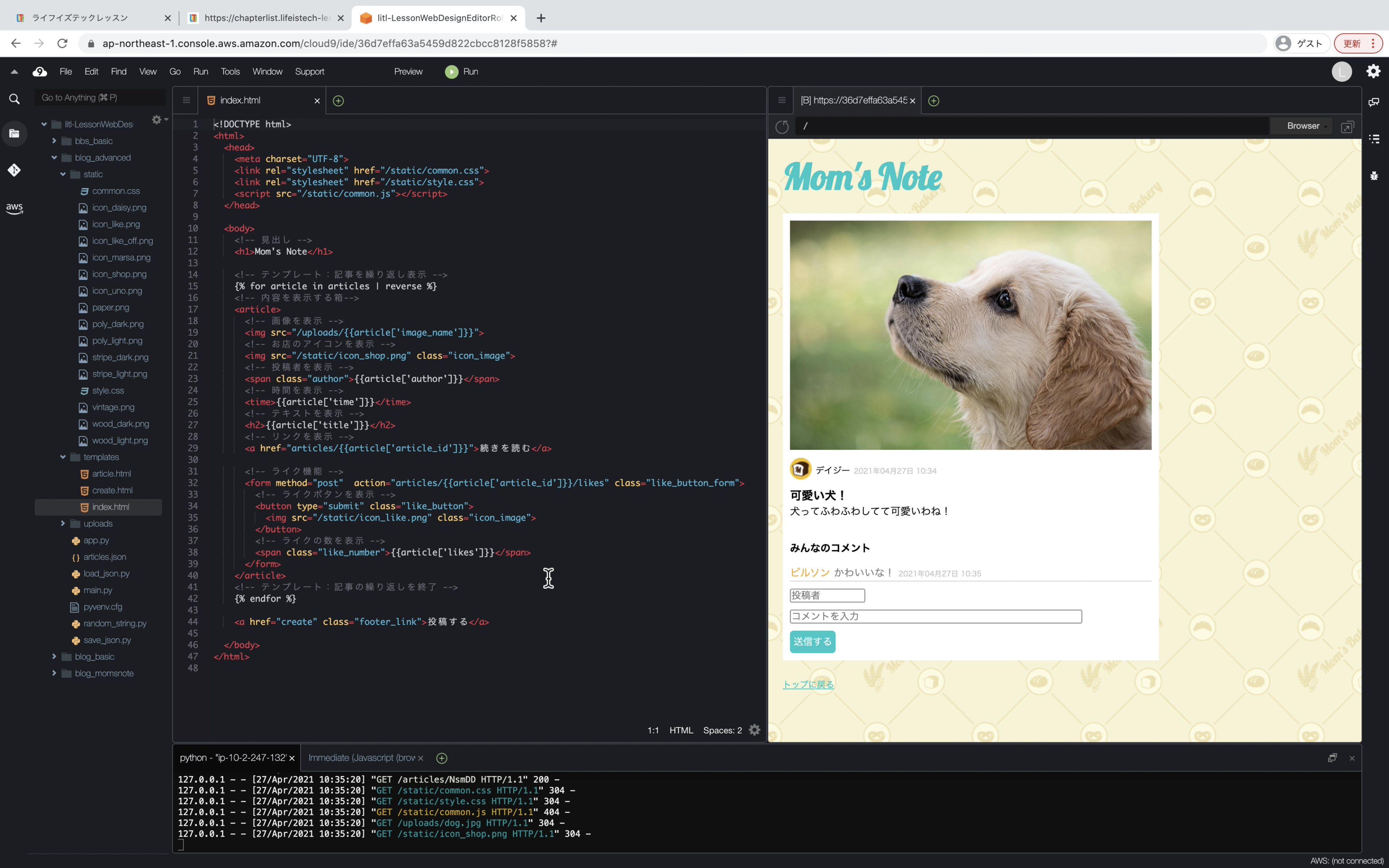Reload the Chrome browser page
This screenshot has height=868, width=1389.
(x=63, y=44)
